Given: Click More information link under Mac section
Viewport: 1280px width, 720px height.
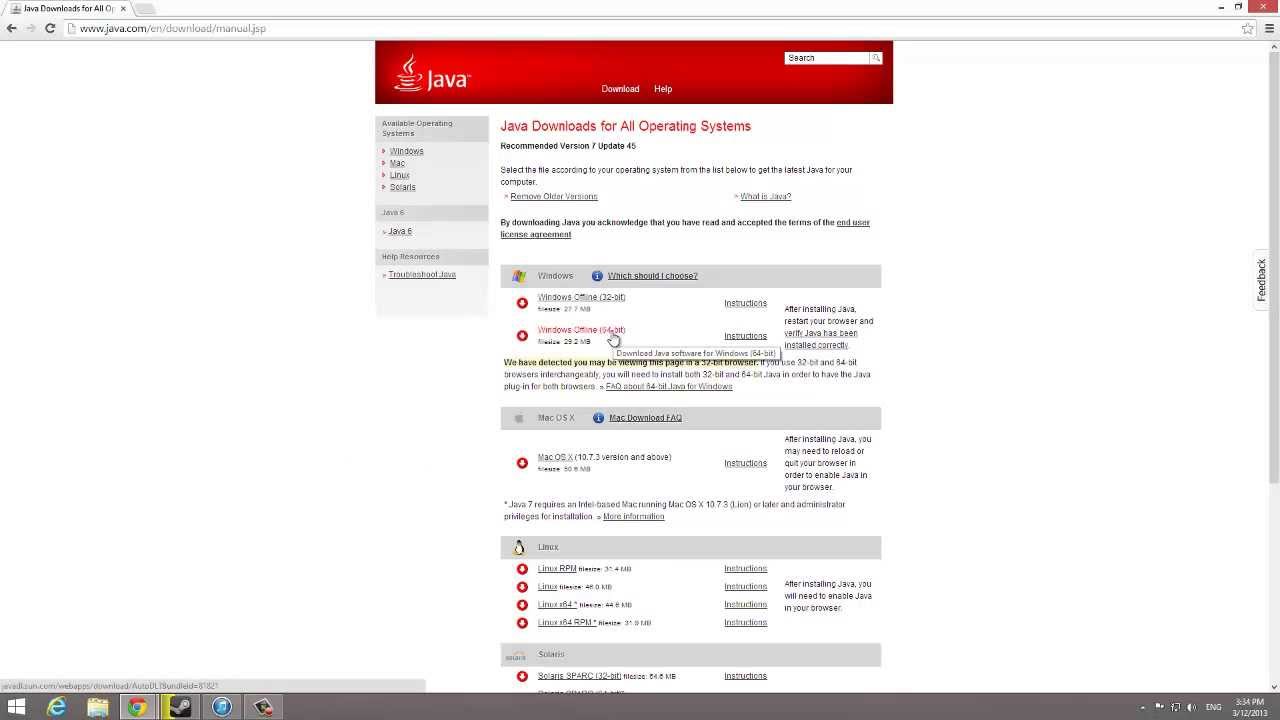Looking at the screenshot, I should coord(634,516).
